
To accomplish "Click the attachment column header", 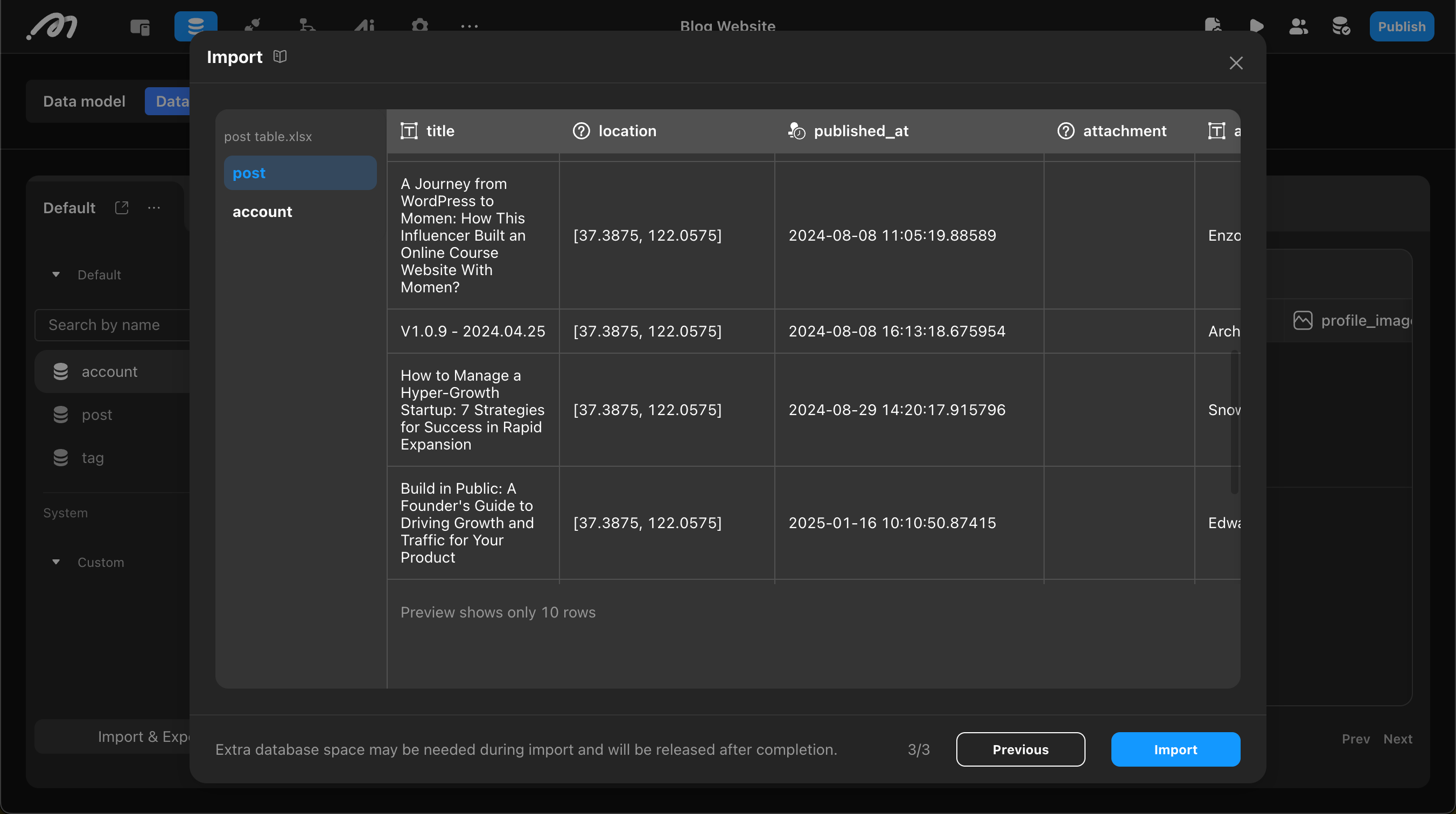I will tap(1119, 131).
